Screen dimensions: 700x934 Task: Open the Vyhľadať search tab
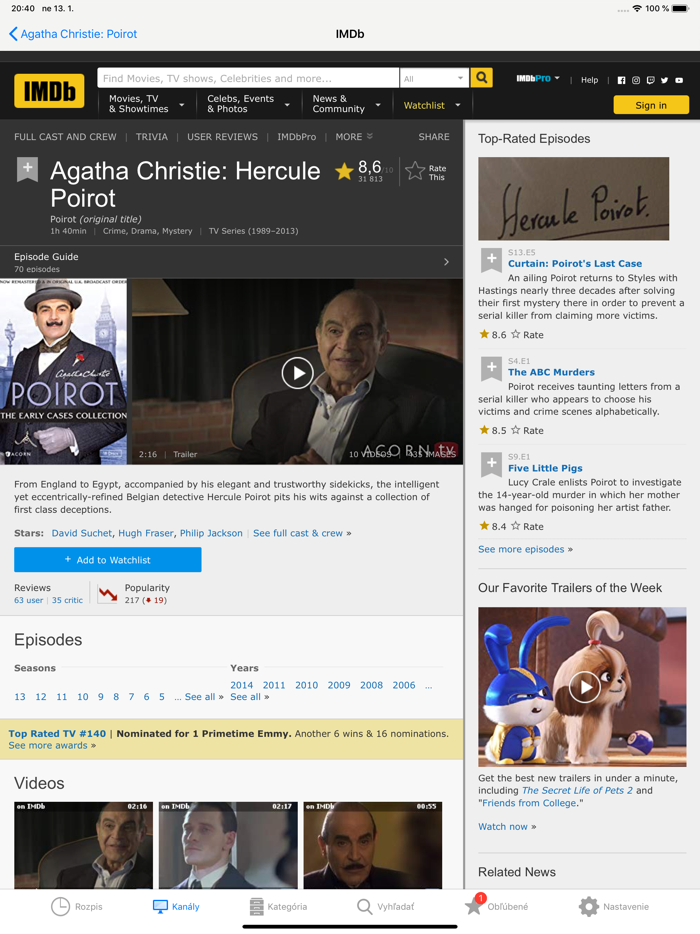(x=385, y=907)
